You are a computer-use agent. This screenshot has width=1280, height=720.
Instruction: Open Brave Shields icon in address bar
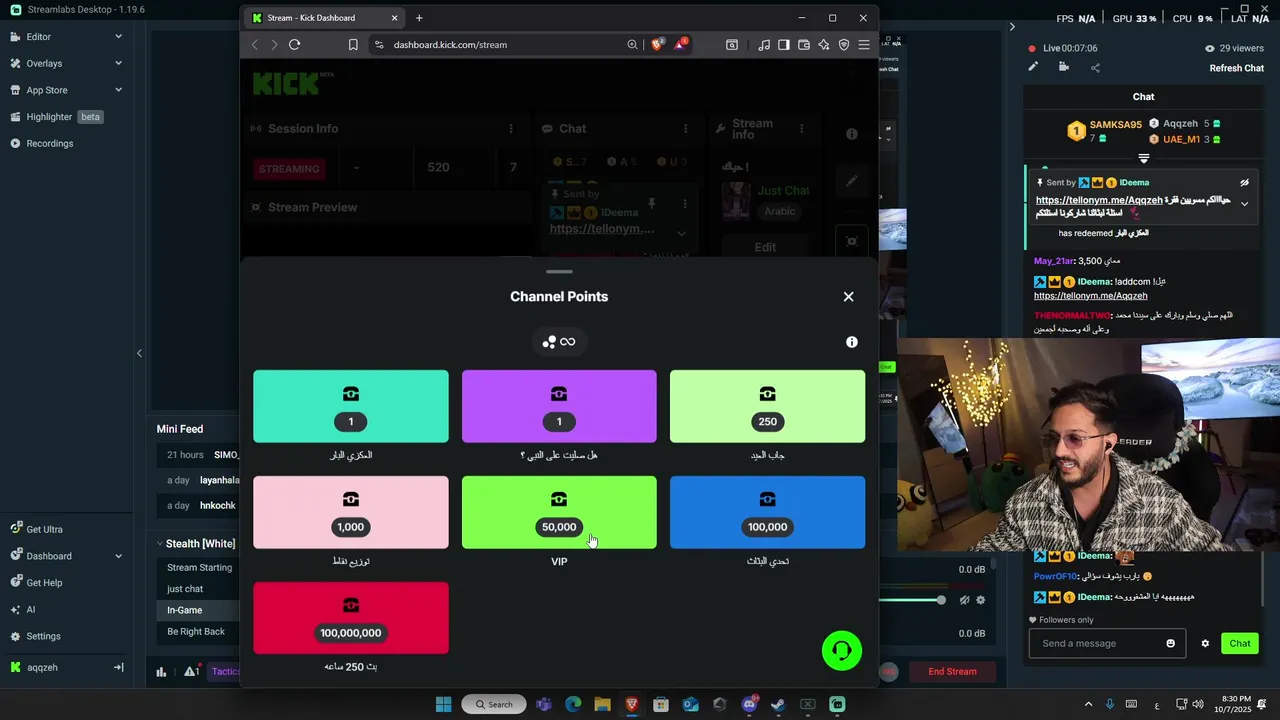pyautogui.click(x=657, y=44)
